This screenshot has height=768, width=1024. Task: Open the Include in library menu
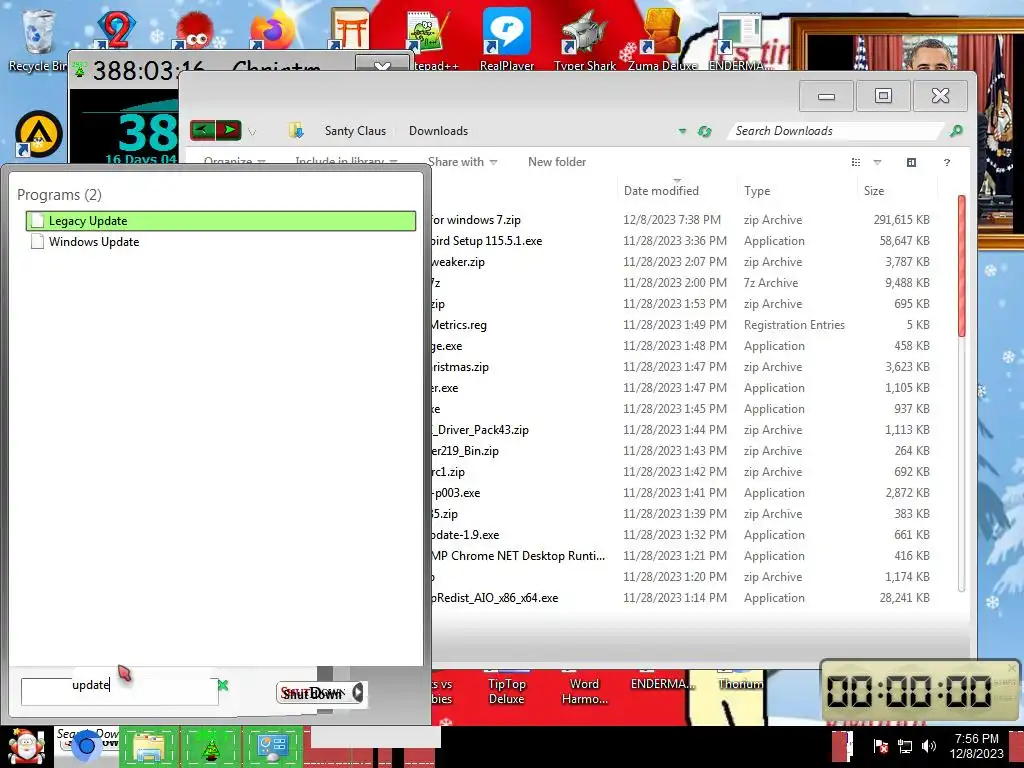[346, 161]
